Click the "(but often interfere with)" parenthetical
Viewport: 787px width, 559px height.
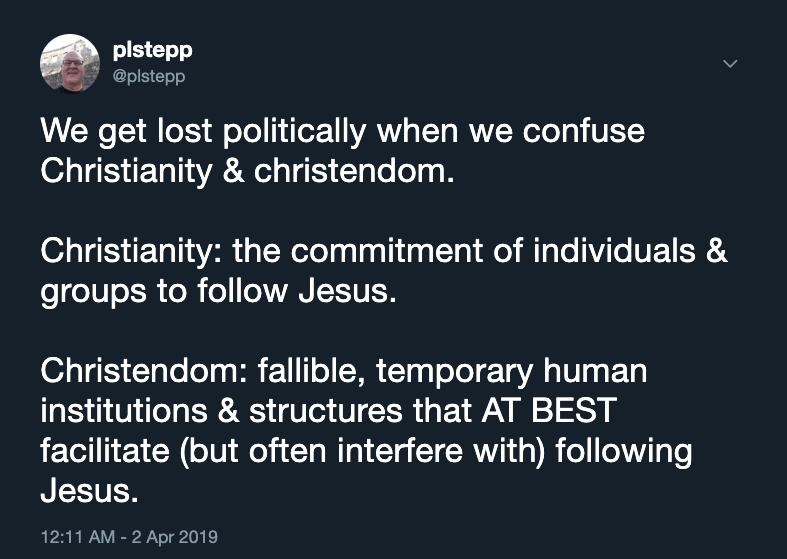[362, 451]
